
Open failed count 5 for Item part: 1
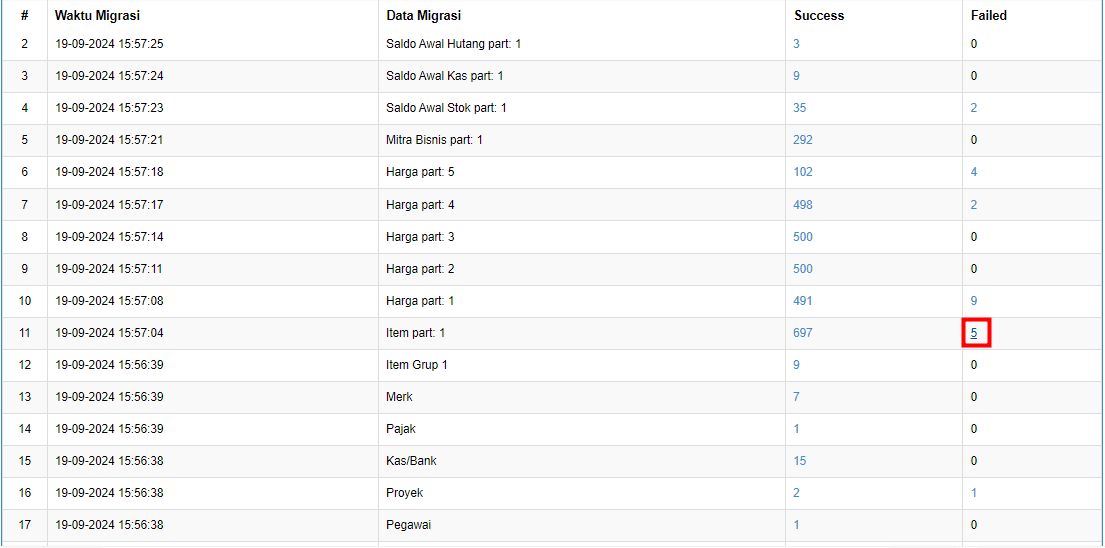click(x=973, y=333)
